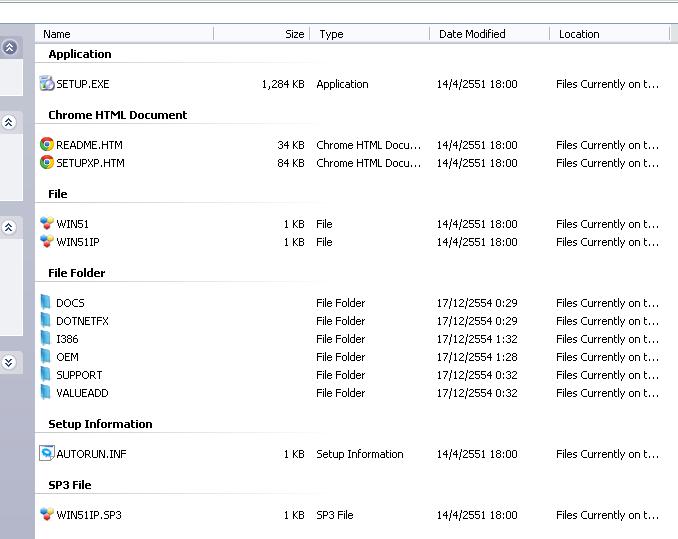Image resolution: width=678 pixels, height=539 pixels.
Task: Click the Location column header
Action: pos(579,34)
